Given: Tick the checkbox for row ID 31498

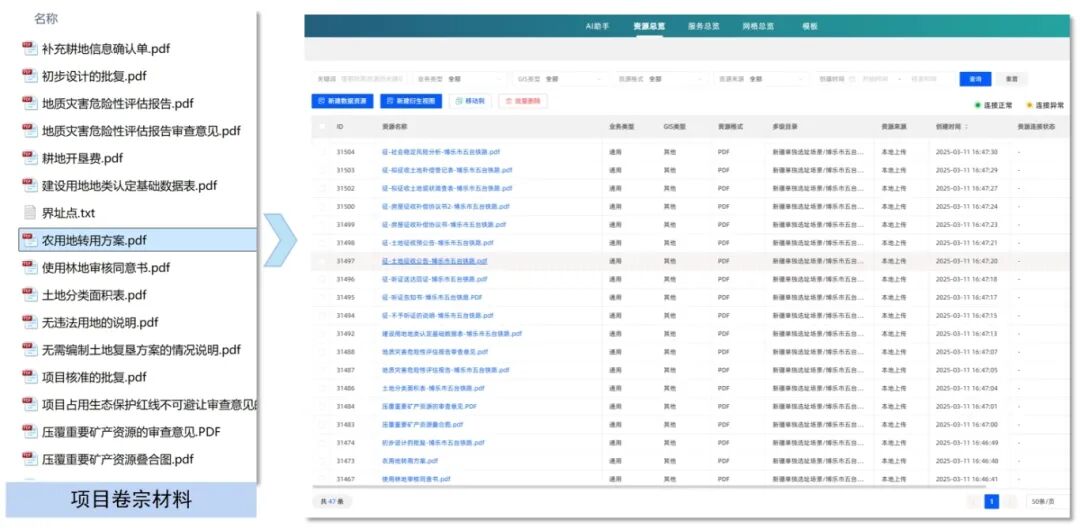Looking at the screenshot, I should tap(322, 243).
